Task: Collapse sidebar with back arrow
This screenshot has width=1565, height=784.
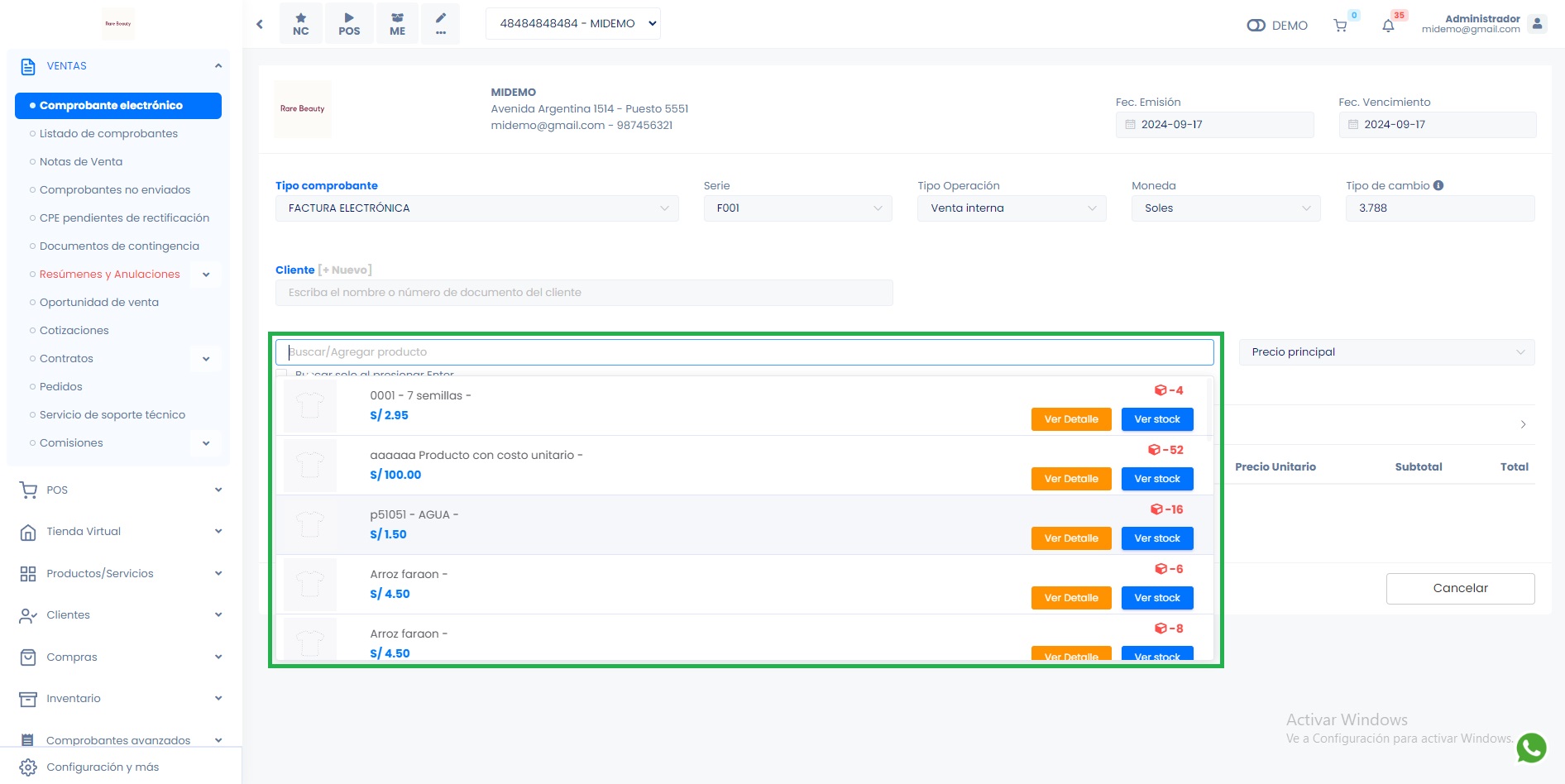Action: 260,24
